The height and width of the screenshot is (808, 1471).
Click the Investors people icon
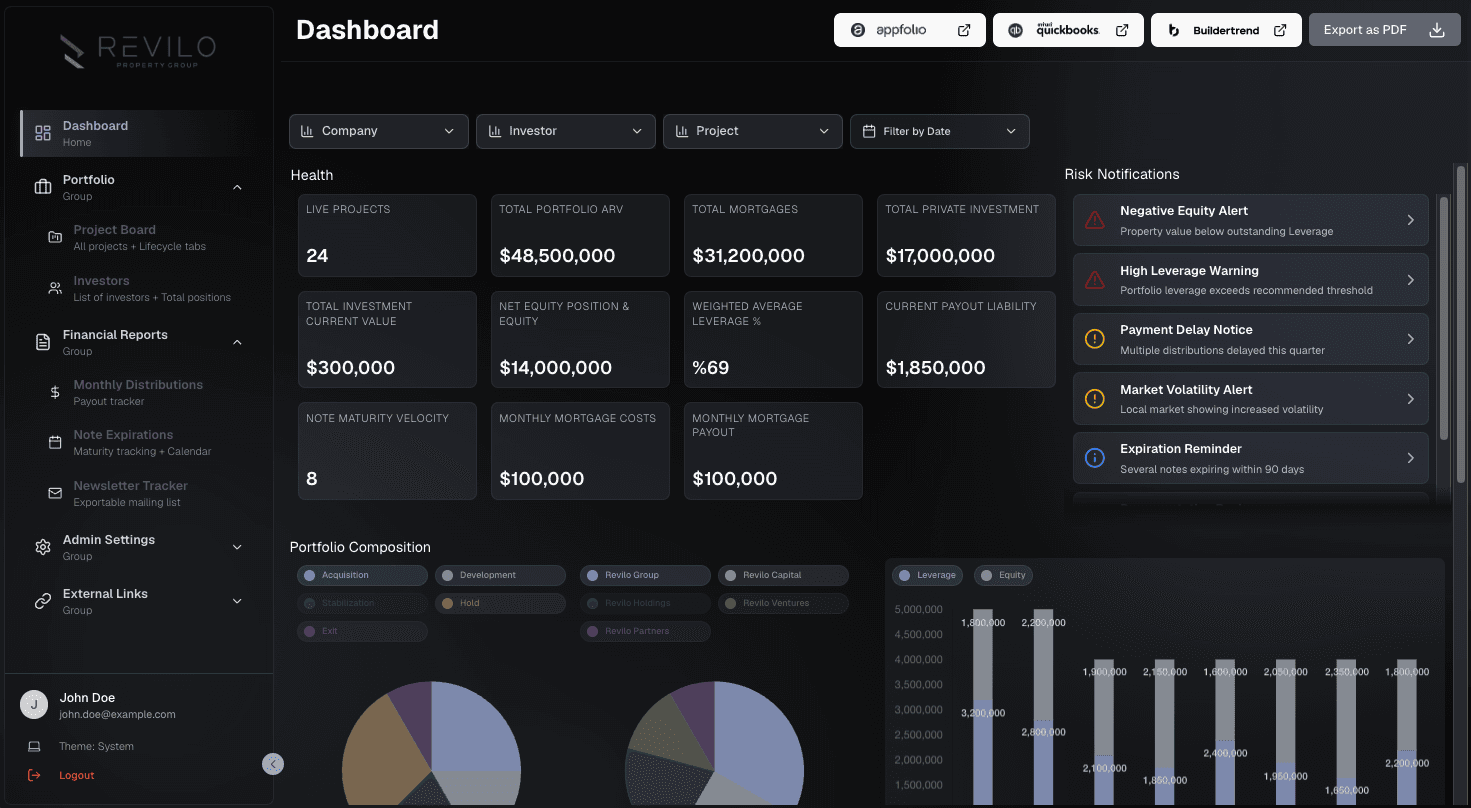point(55,288)
